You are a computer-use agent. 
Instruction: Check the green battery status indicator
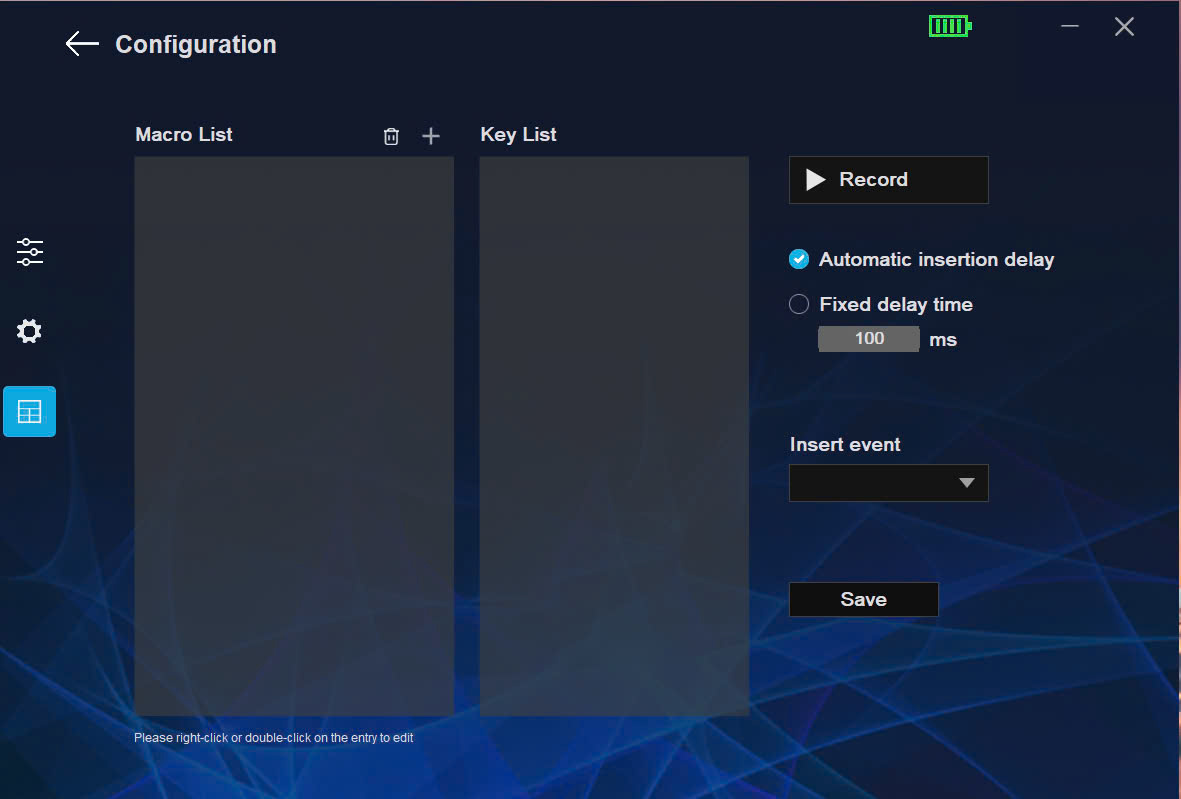click(x=950, y=26)
